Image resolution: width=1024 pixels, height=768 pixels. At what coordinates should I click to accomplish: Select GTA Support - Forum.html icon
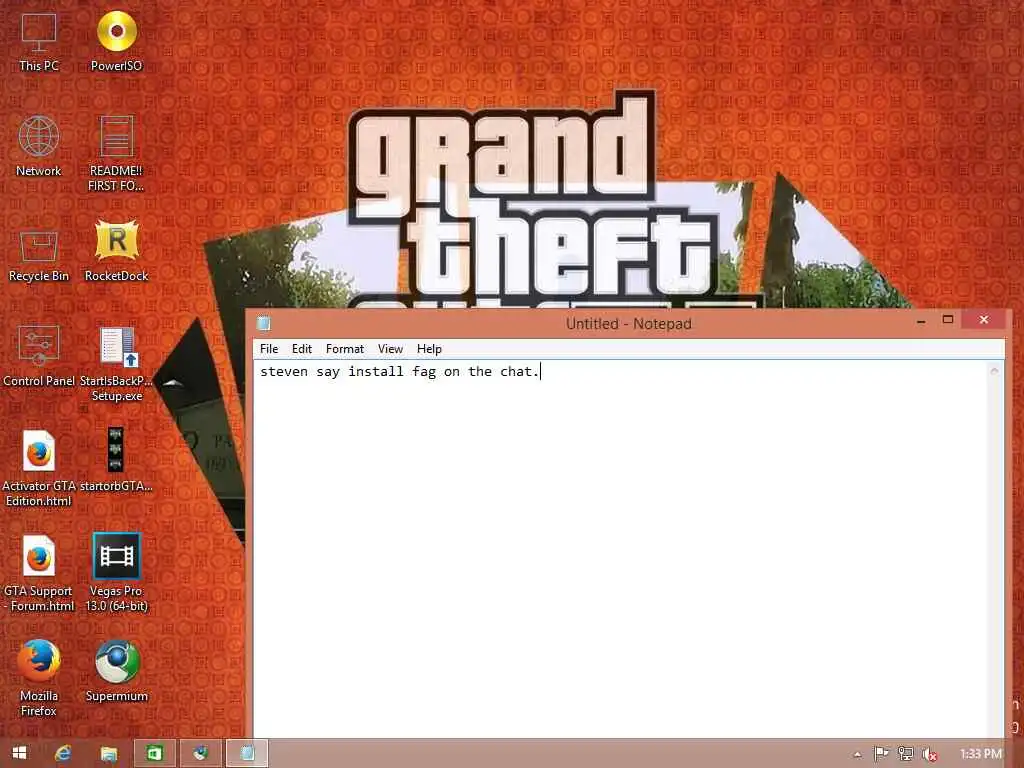point(39,573)
